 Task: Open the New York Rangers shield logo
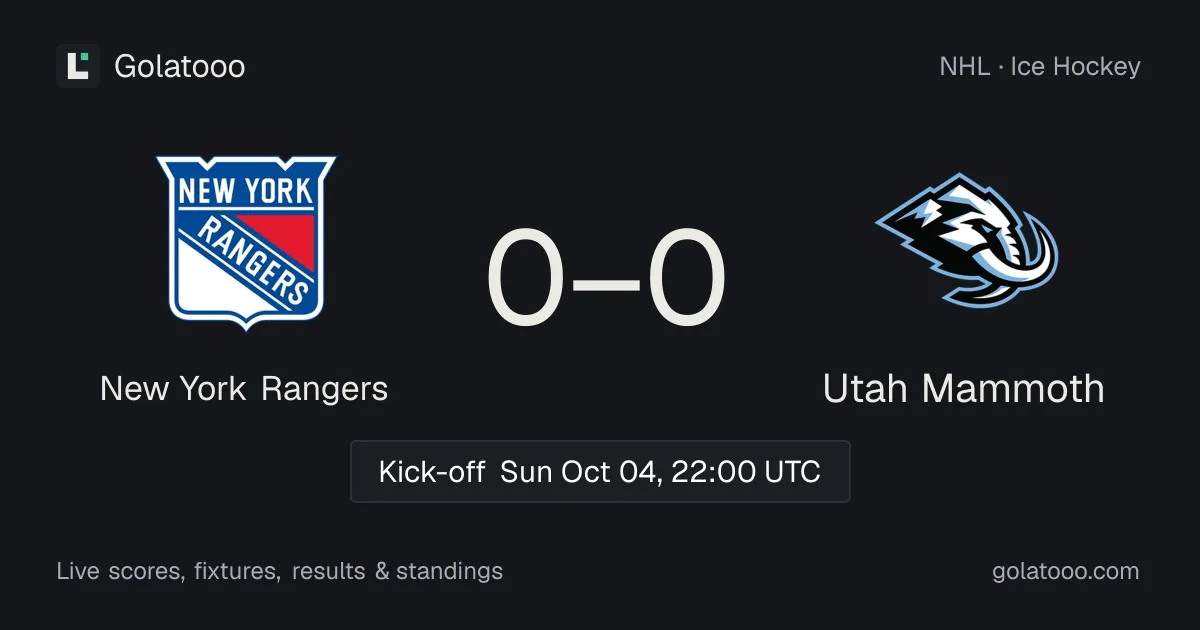(x=246, y=242)
